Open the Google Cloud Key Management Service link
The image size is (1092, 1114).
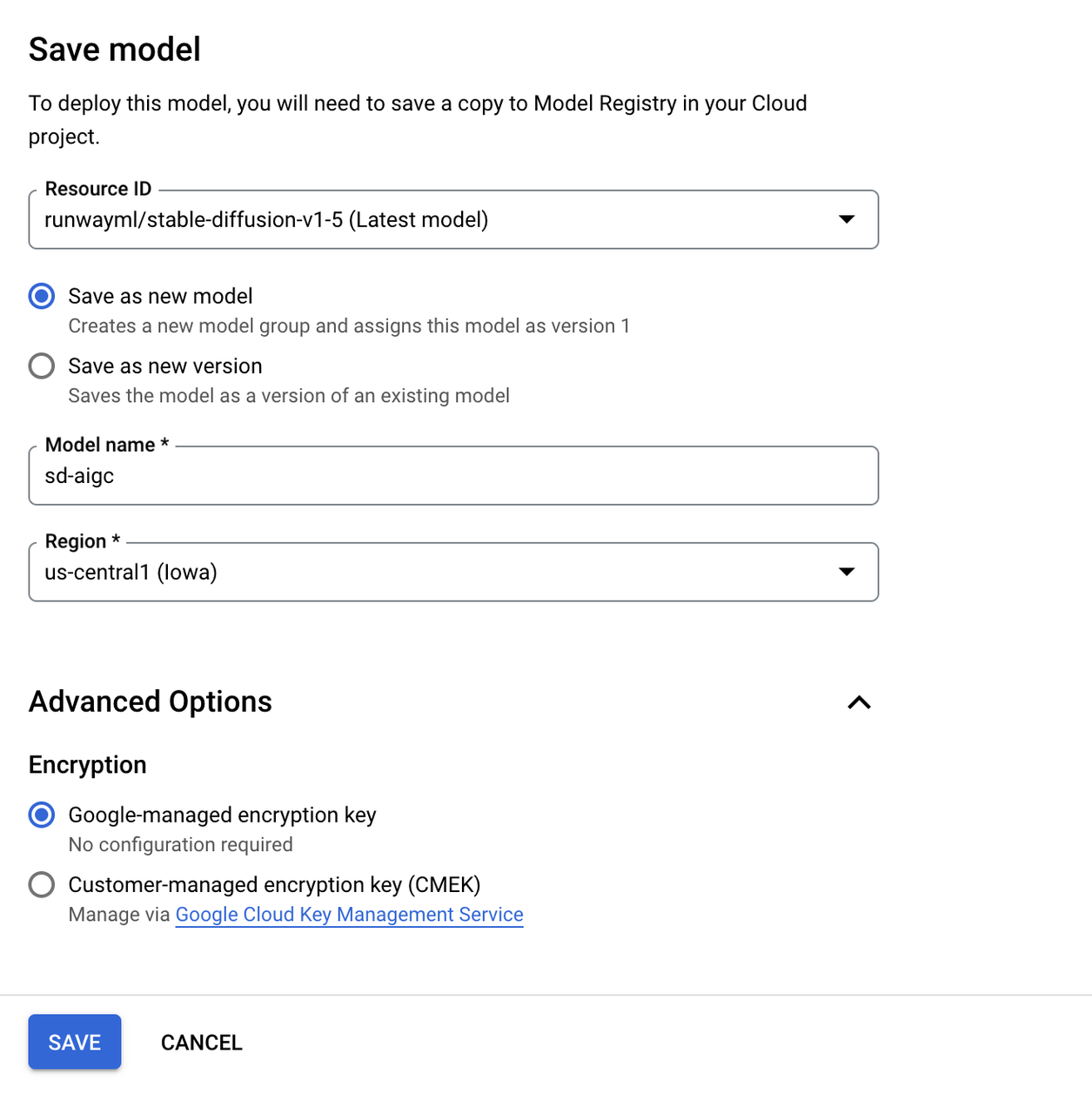349,915
